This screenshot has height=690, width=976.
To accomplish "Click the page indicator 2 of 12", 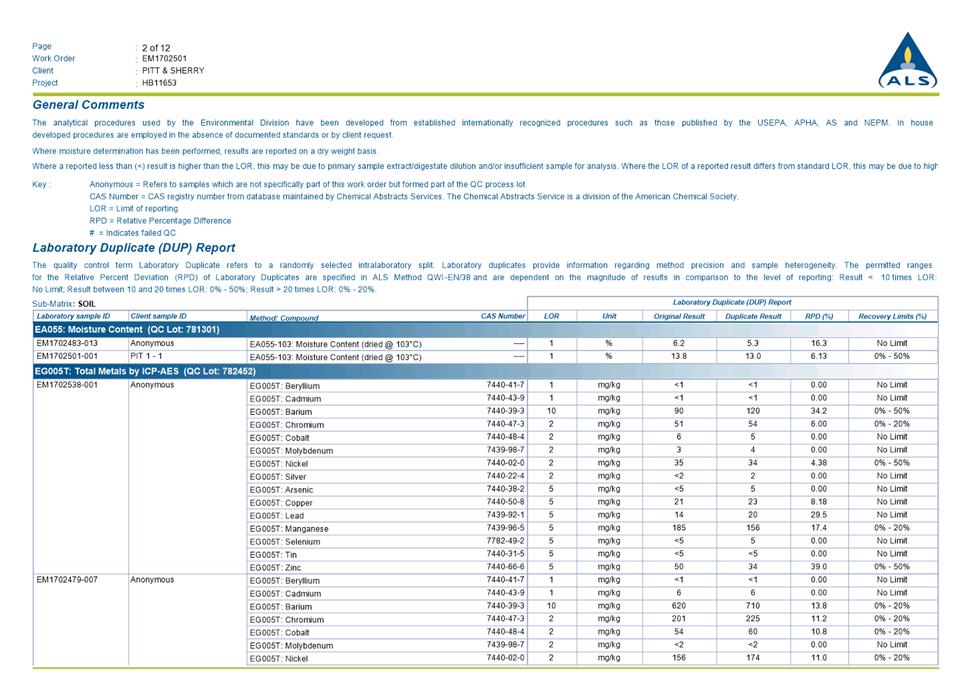I will 156,47.
